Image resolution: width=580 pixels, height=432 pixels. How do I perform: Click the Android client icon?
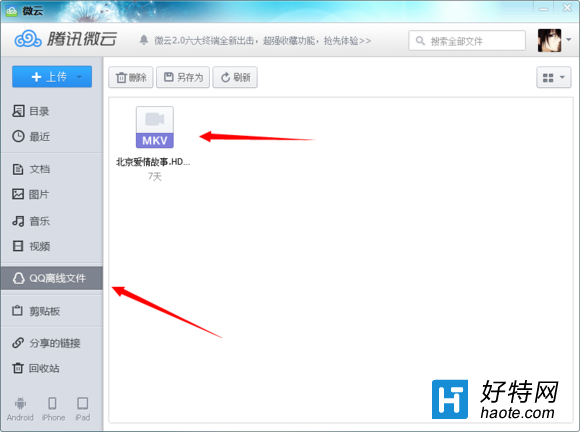pos(20,409)
